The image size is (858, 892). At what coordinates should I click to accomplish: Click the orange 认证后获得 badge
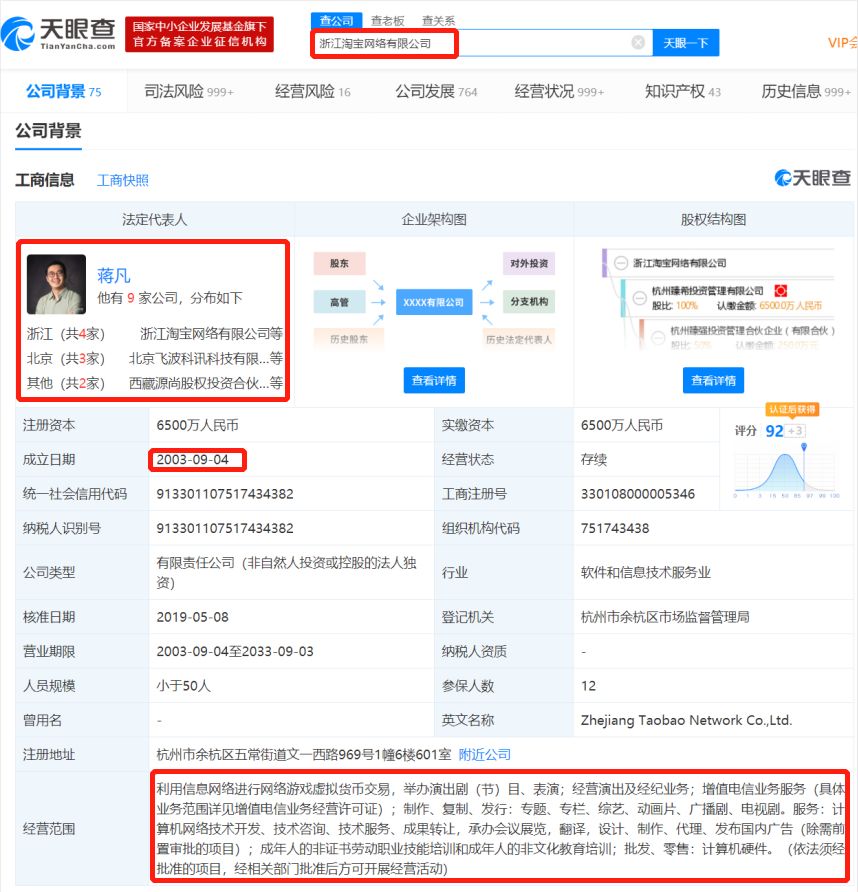(x=793, y=409)
